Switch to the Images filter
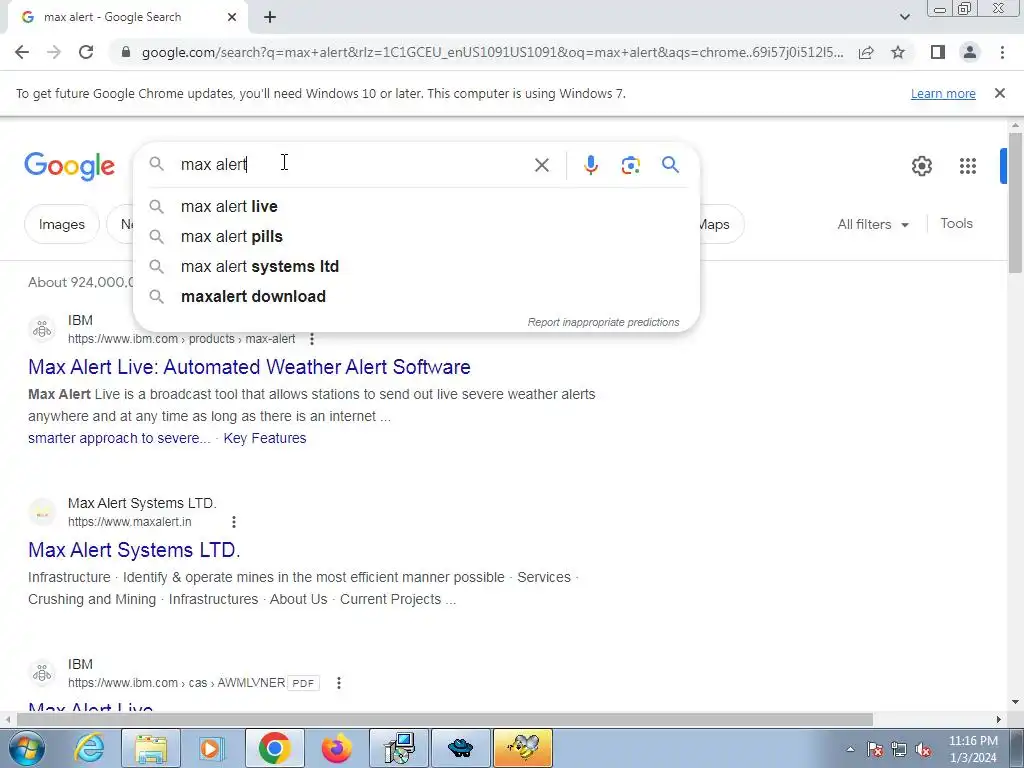This screenshot has width=1024, height=768. 62,224
